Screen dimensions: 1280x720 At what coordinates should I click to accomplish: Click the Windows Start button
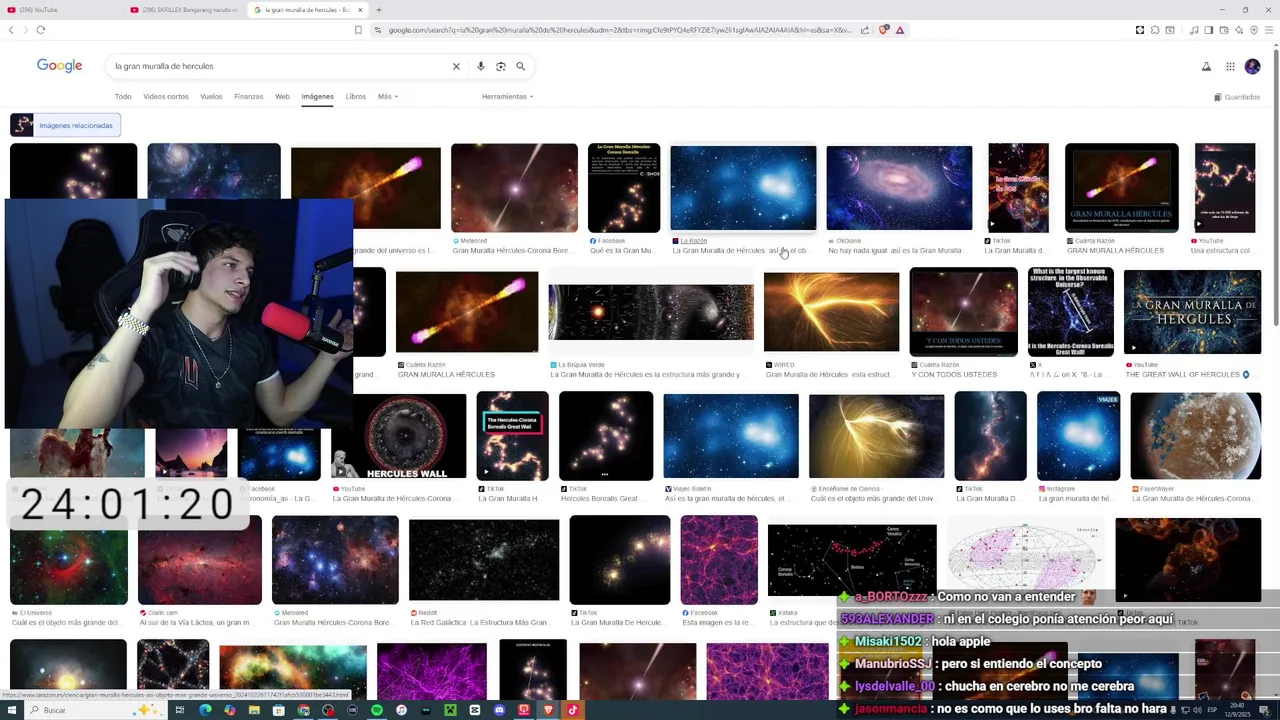tap(11, 710)
